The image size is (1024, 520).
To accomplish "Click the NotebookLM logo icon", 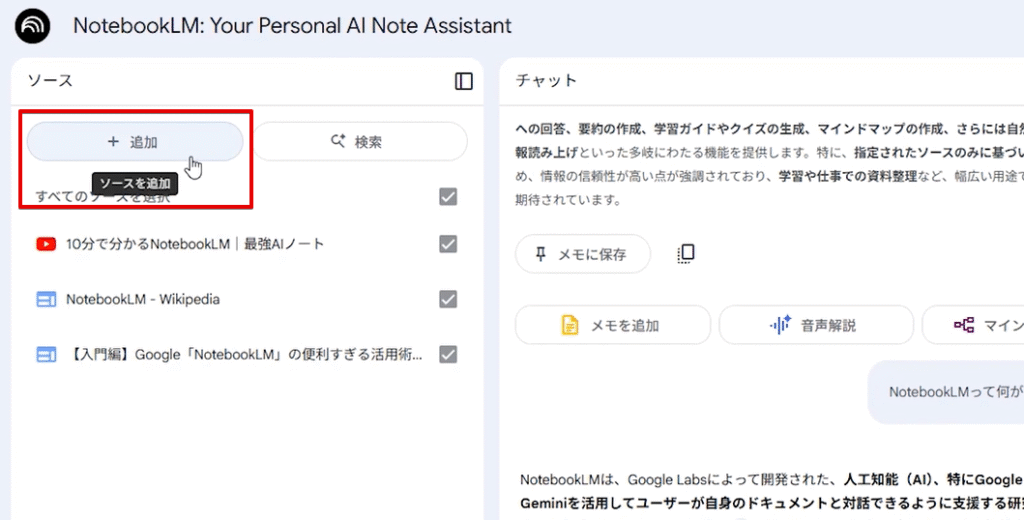I will [33, 26].
